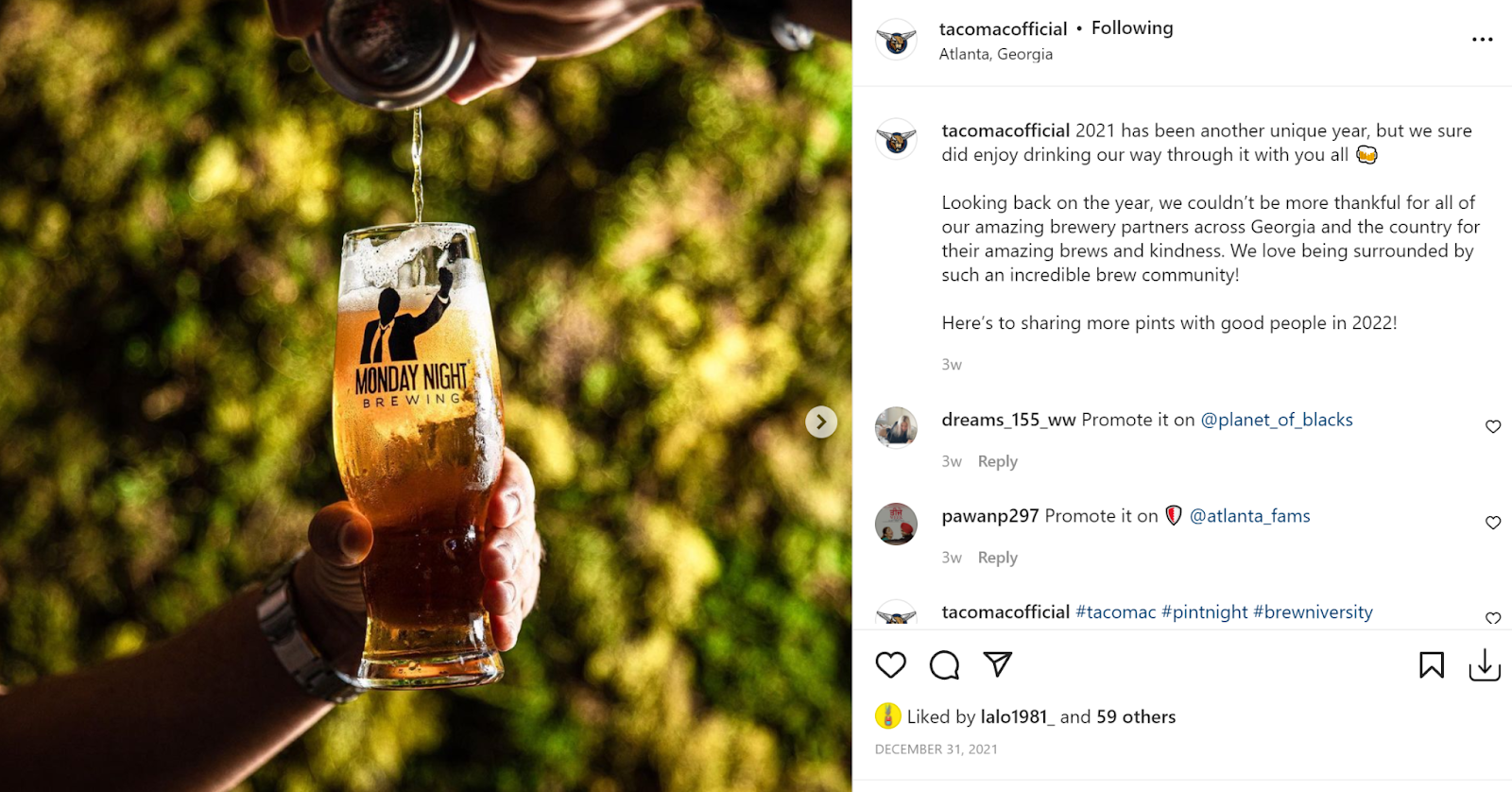
Task: View the 59 others who liked
Action: pos(1136,716)
